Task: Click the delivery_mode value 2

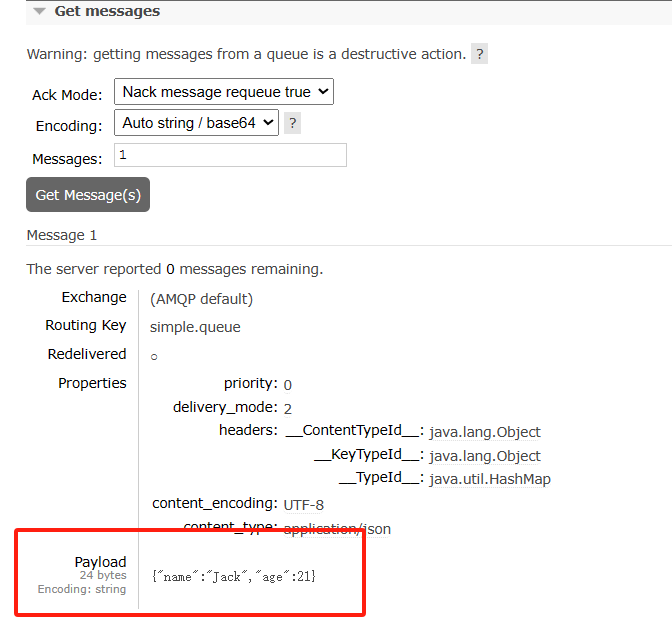Action: tap(288, 408)
